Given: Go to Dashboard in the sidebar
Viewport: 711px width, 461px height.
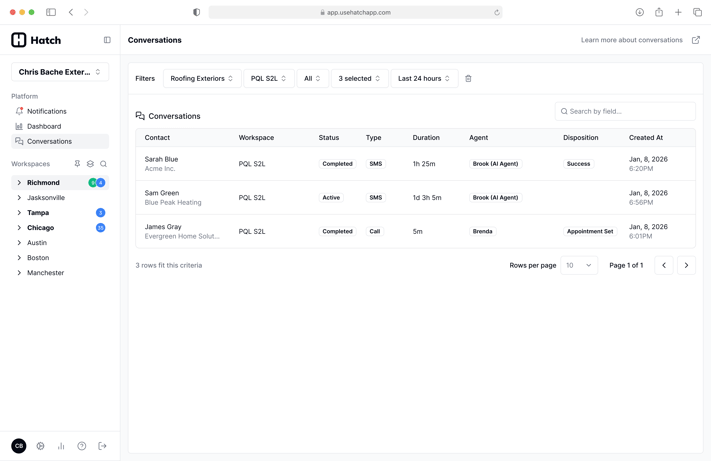Looking at the screenshot, I should (x=44, y=126).
